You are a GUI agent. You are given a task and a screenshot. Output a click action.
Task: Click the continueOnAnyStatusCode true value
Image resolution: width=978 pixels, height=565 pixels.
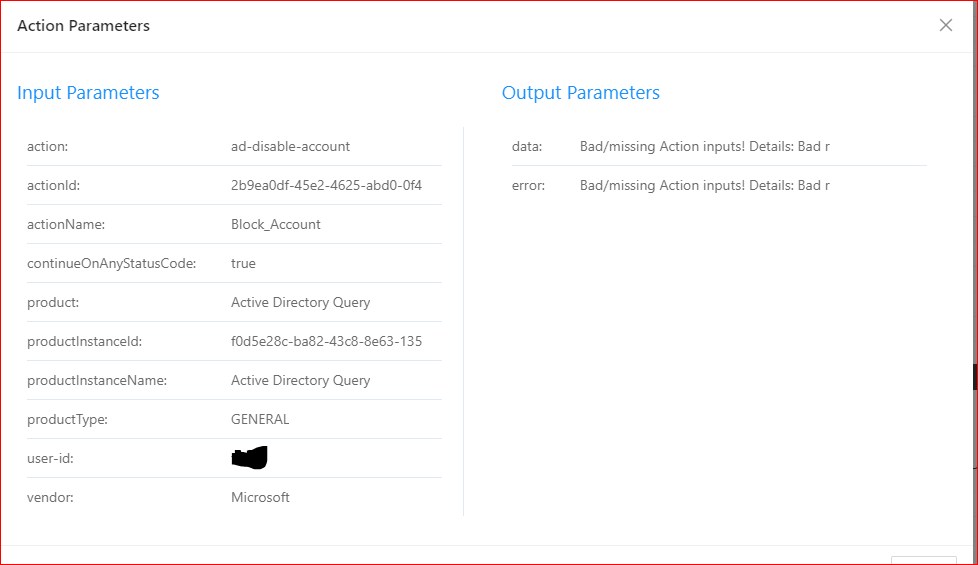(x=243, y=263)
